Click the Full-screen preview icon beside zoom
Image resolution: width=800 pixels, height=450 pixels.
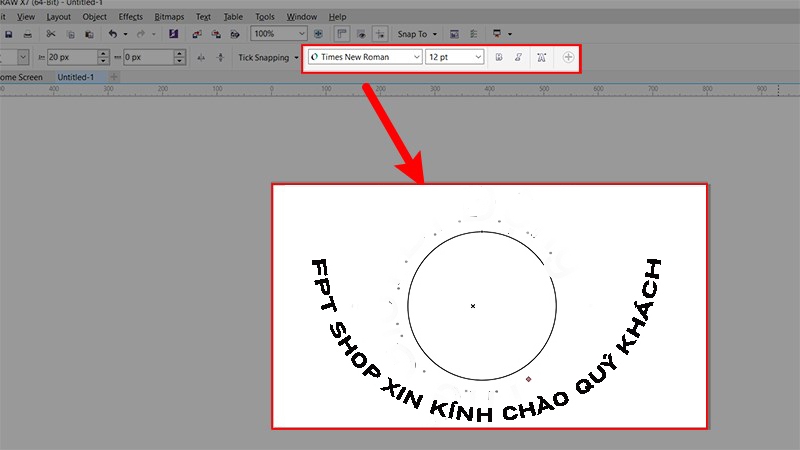tap(318, 34)
